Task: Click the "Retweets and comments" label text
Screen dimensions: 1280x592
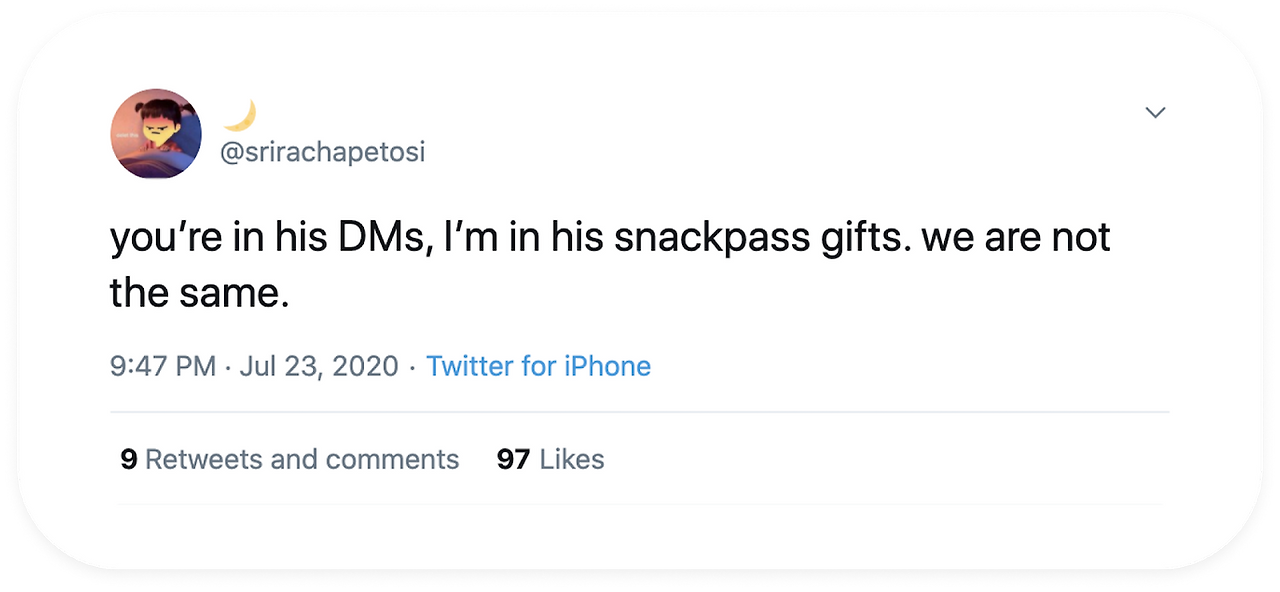Action: pos(302,459)
